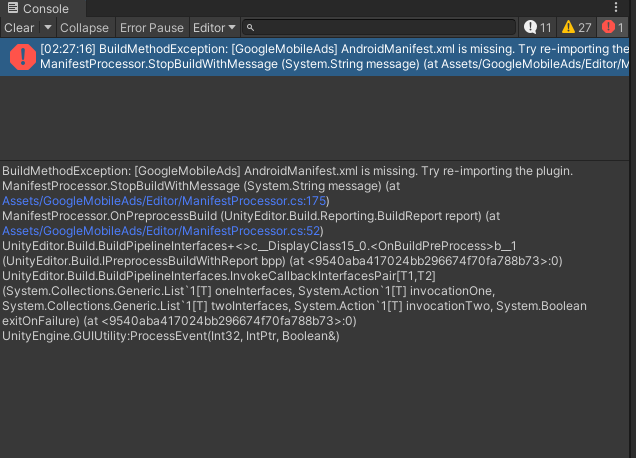Toggle info messages filter showing 11

click(x=537, y=28)
